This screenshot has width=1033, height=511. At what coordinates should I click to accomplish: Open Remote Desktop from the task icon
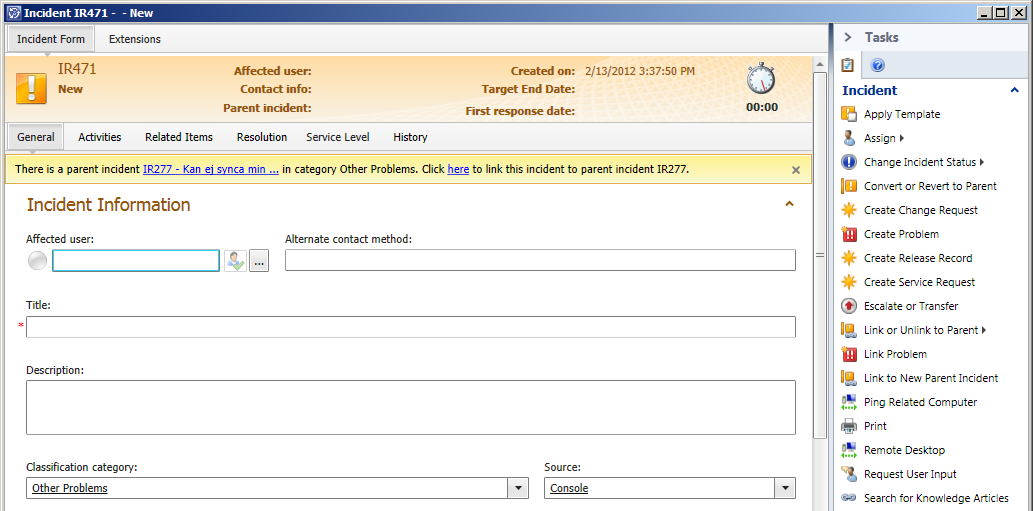pyautogui.click(x=849, y=450)
